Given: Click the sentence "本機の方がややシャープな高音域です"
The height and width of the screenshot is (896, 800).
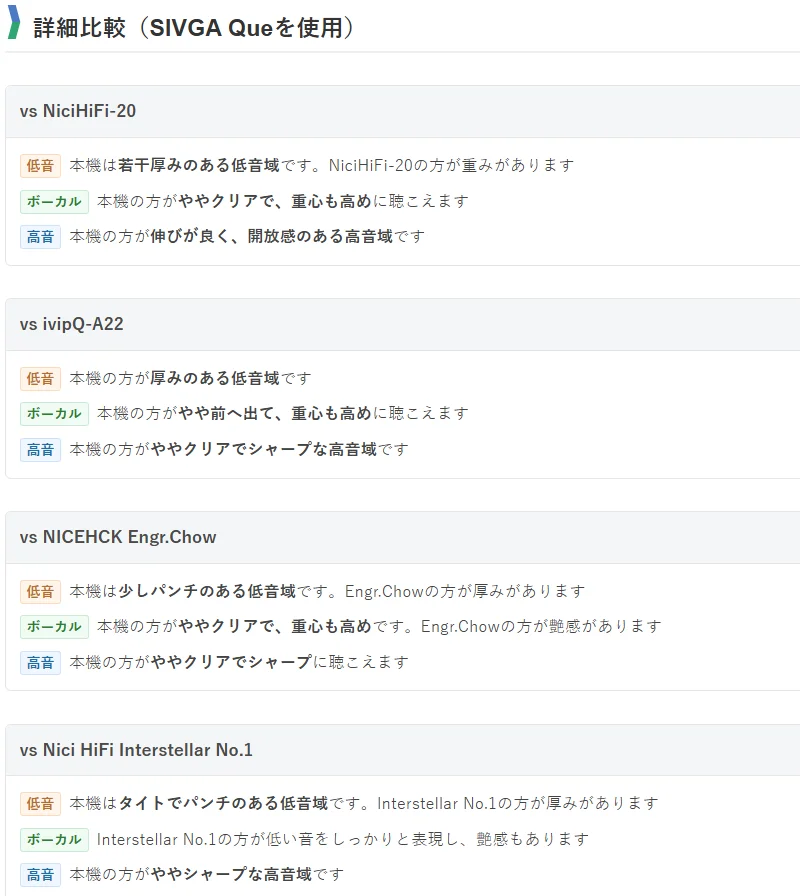Looking at the screenshot, I should click(206, 875).
